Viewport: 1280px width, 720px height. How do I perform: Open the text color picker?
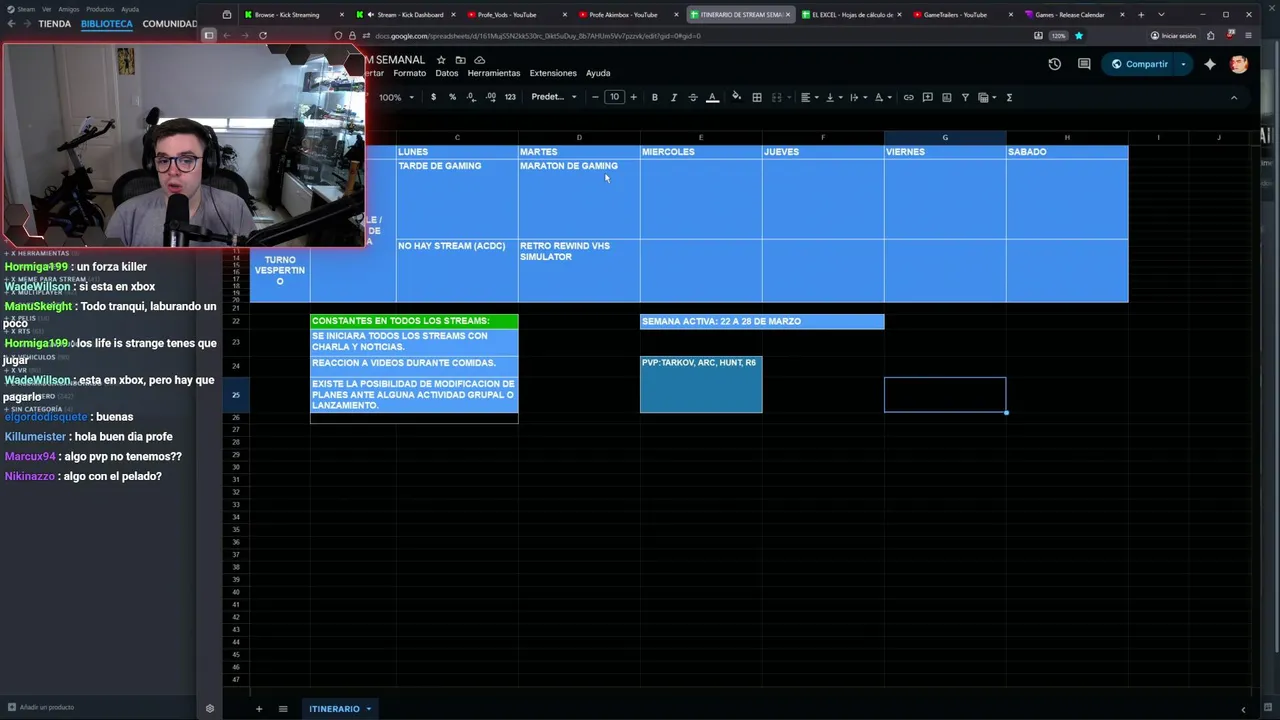(712, 97)
